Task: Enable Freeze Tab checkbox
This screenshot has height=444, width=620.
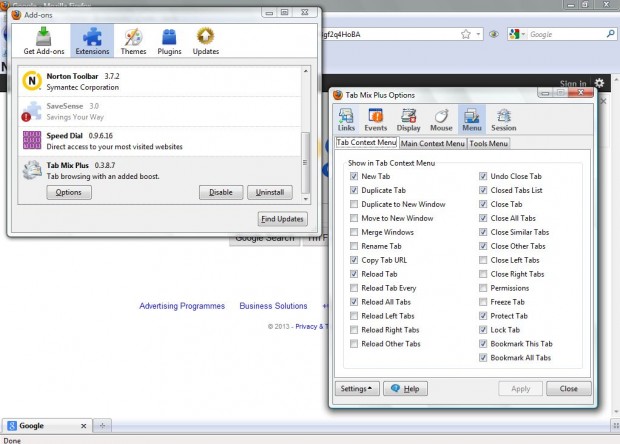Action: tap(483, 302)
